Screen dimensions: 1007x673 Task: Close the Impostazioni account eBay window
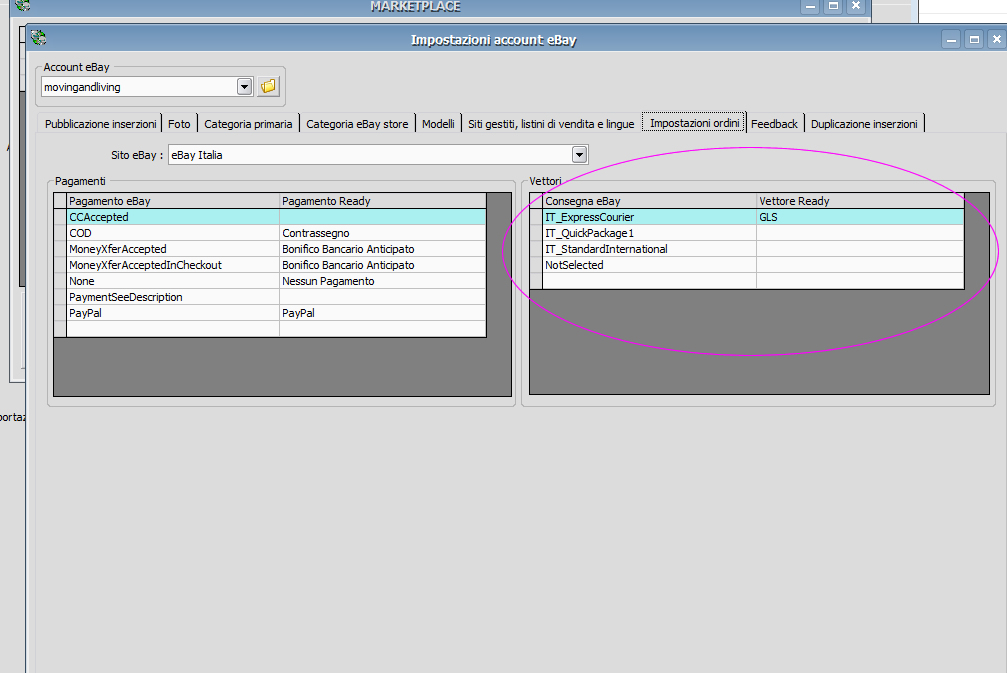click(996, 39)
